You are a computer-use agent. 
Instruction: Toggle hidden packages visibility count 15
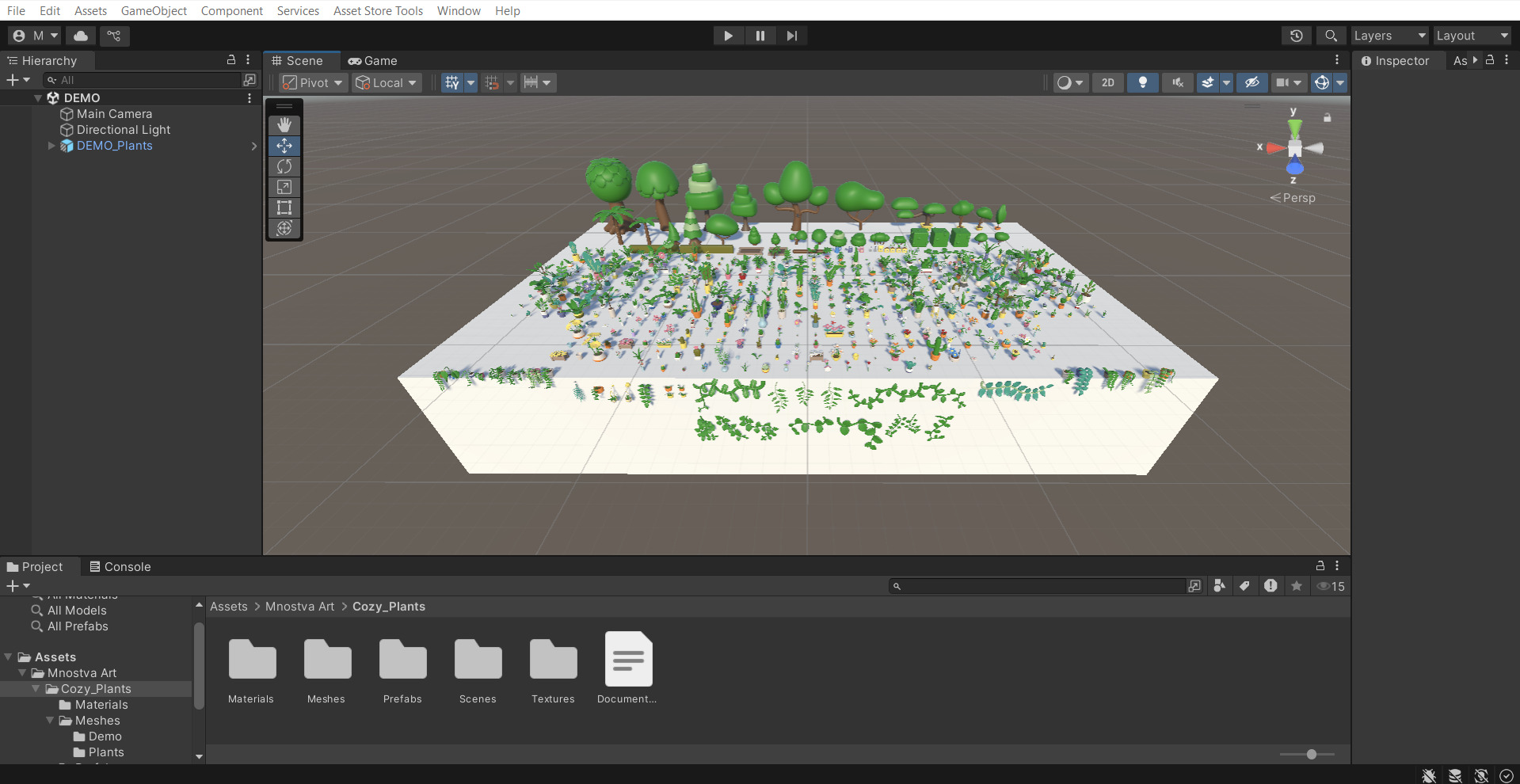point(1331,586)
